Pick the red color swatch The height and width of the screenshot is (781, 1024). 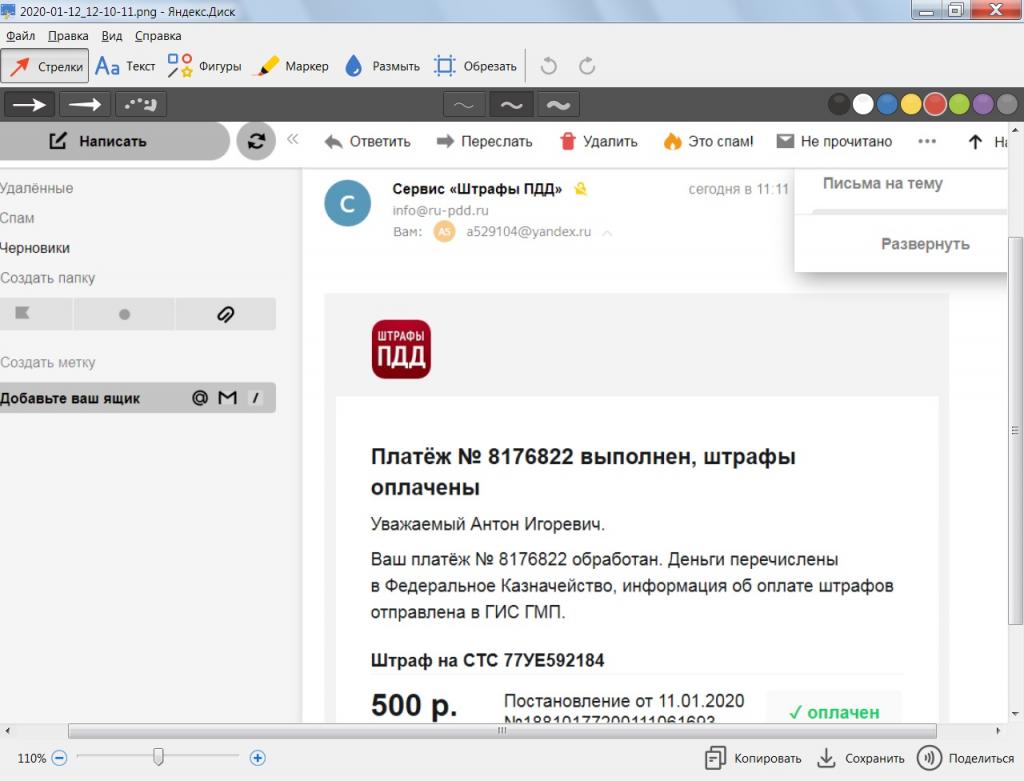935,104
